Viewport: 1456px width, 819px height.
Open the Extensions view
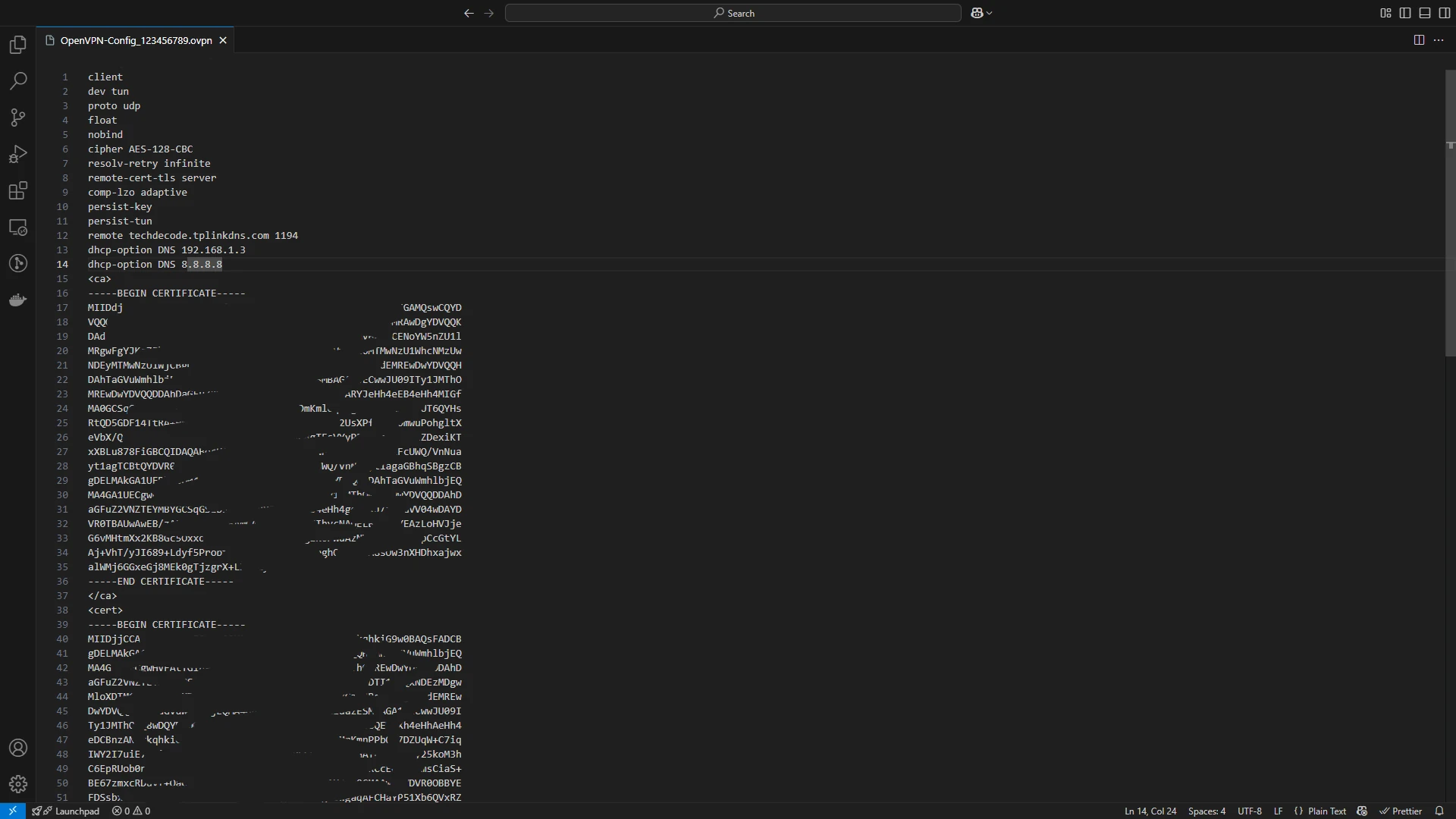click(18, 190)
